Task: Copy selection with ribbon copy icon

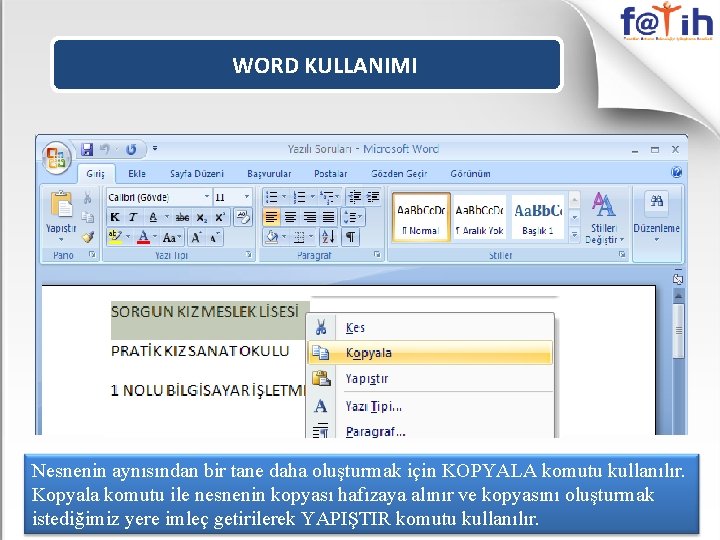Action: click(87, 217)
